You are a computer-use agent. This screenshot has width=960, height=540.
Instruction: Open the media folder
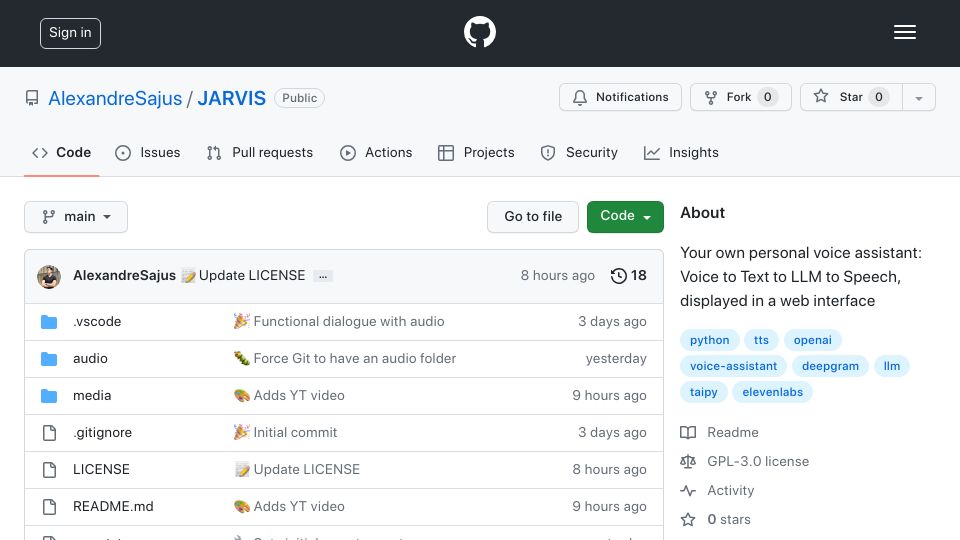[92, 396]
